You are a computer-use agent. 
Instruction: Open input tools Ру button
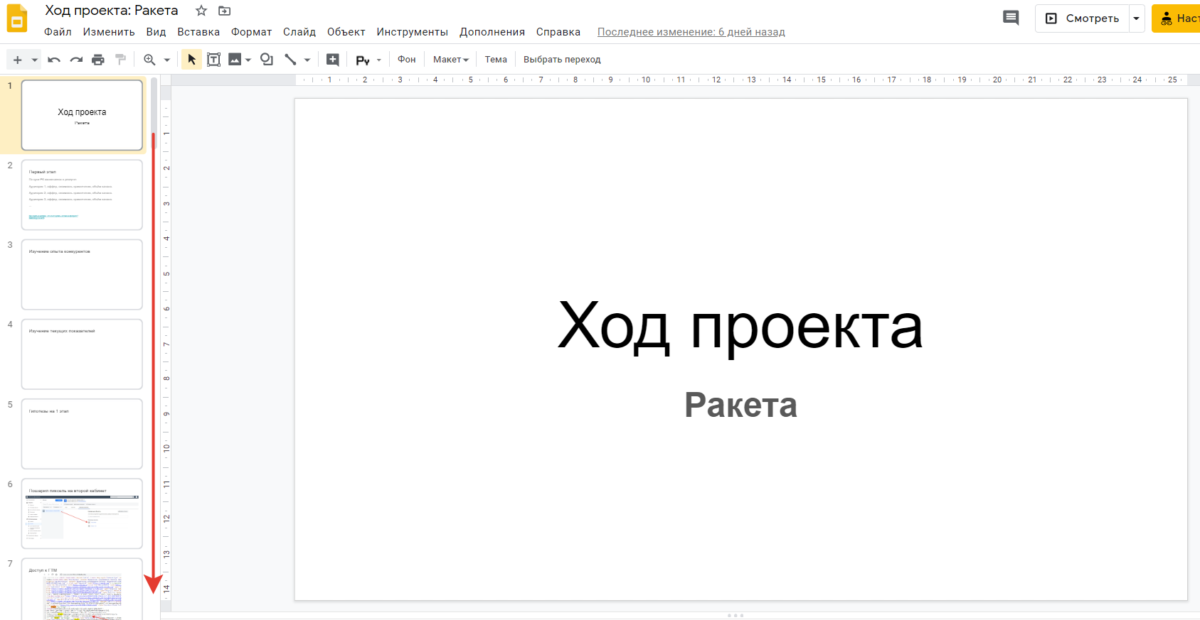(362, 60)
